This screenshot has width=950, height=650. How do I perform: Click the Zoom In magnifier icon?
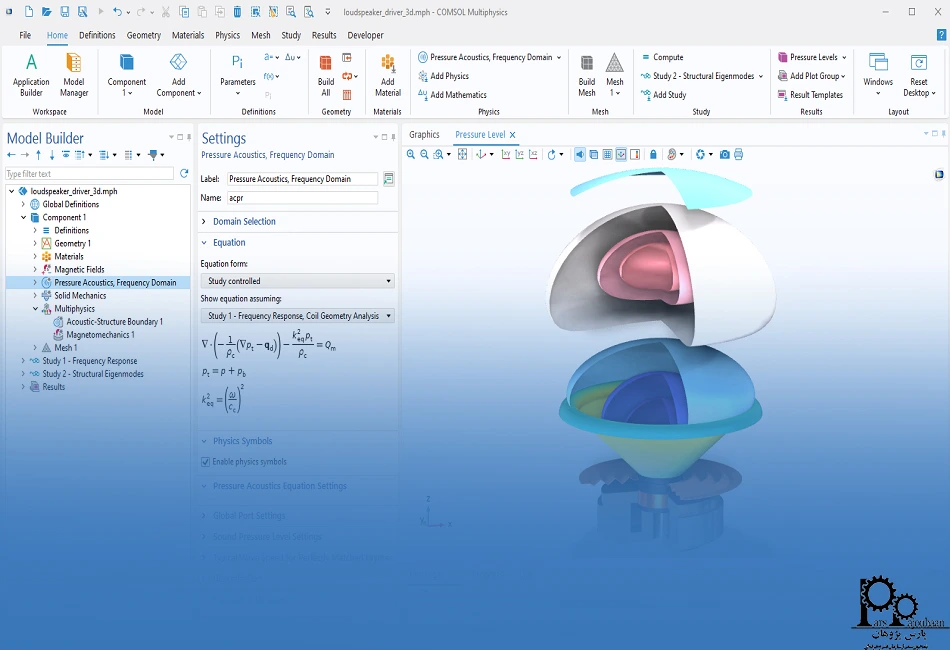point(410,154)
